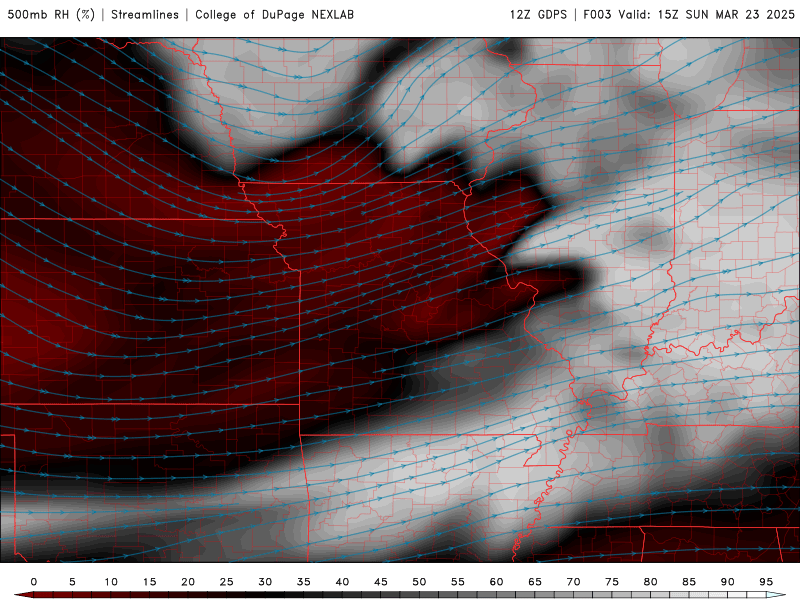Click the '60' value on the color scale

[x=496, y=582]
